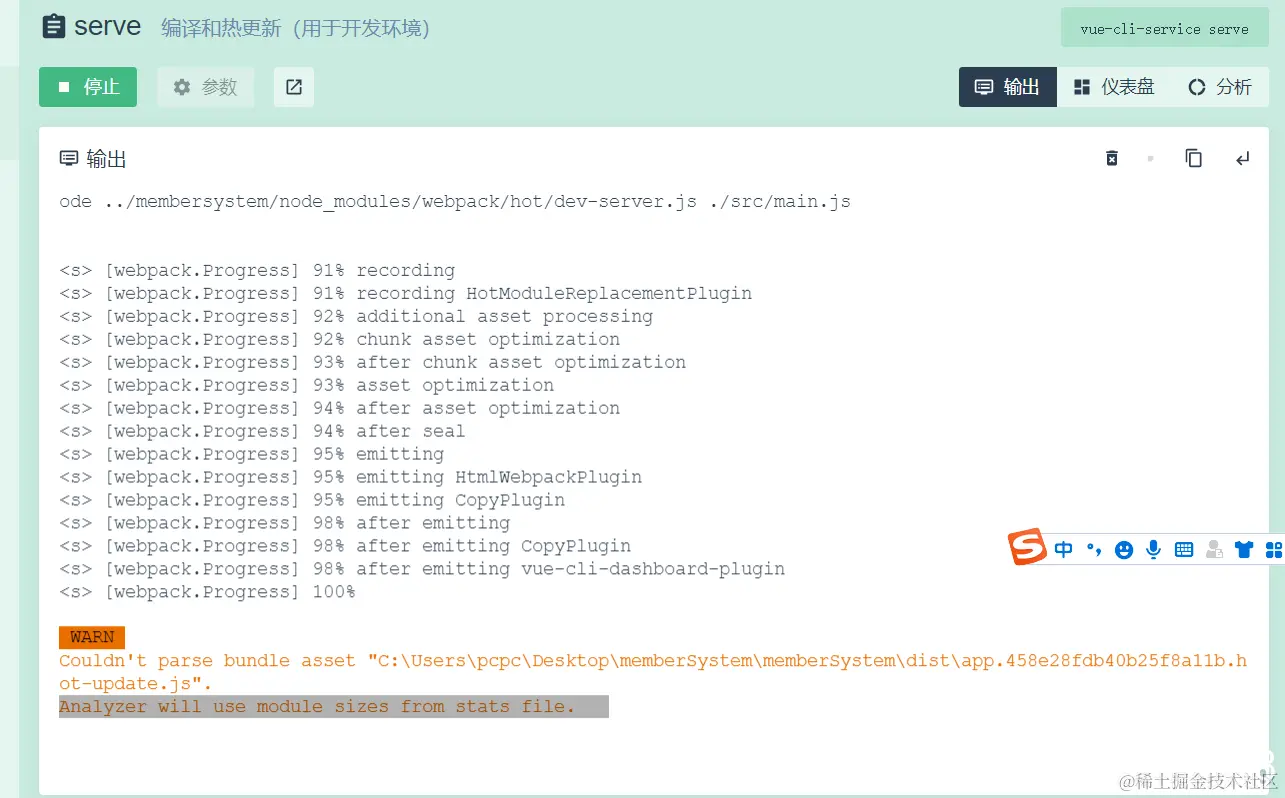This screenshot has width=1285, height=798.
Task: Click the orange WARN badge
Action: point(92,637)
